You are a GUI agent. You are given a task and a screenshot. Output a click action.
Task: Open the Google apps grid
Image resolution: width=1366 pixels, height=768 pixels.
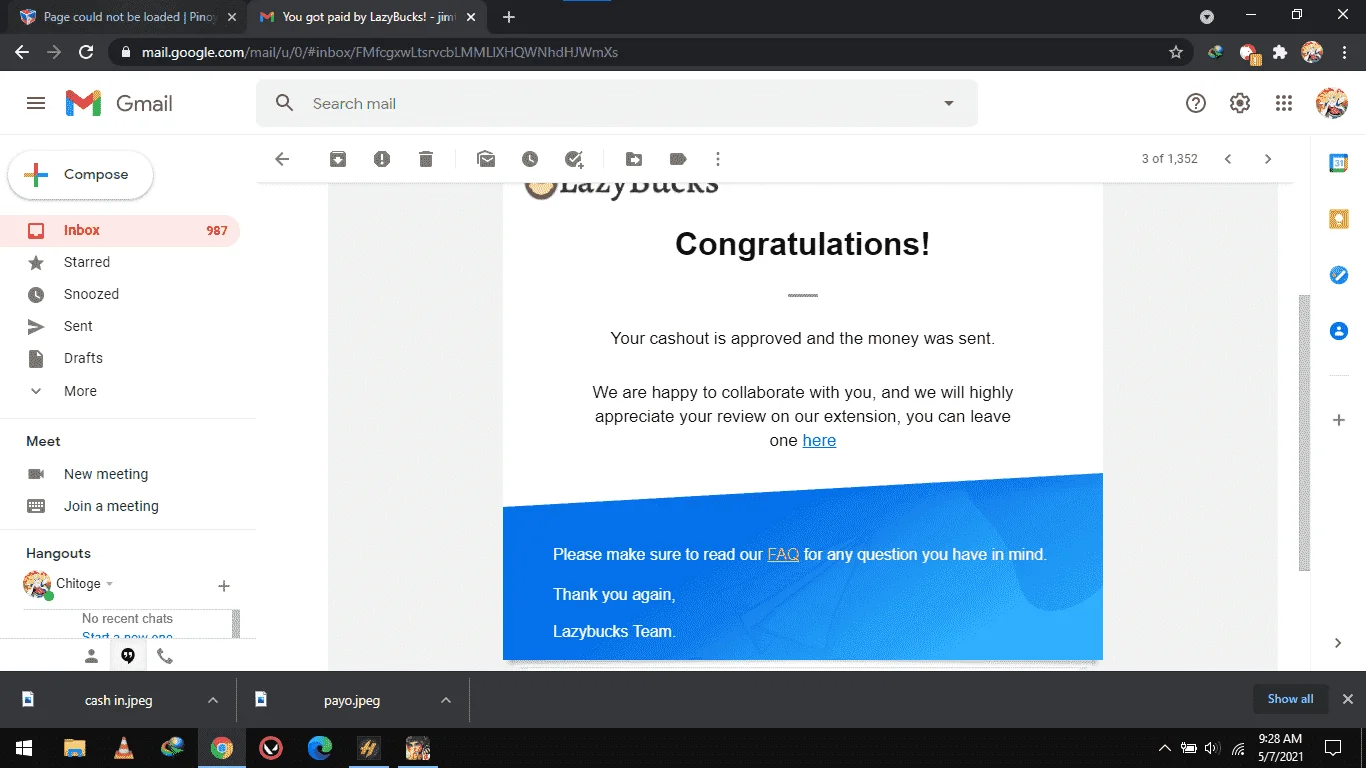point(1284,103)
